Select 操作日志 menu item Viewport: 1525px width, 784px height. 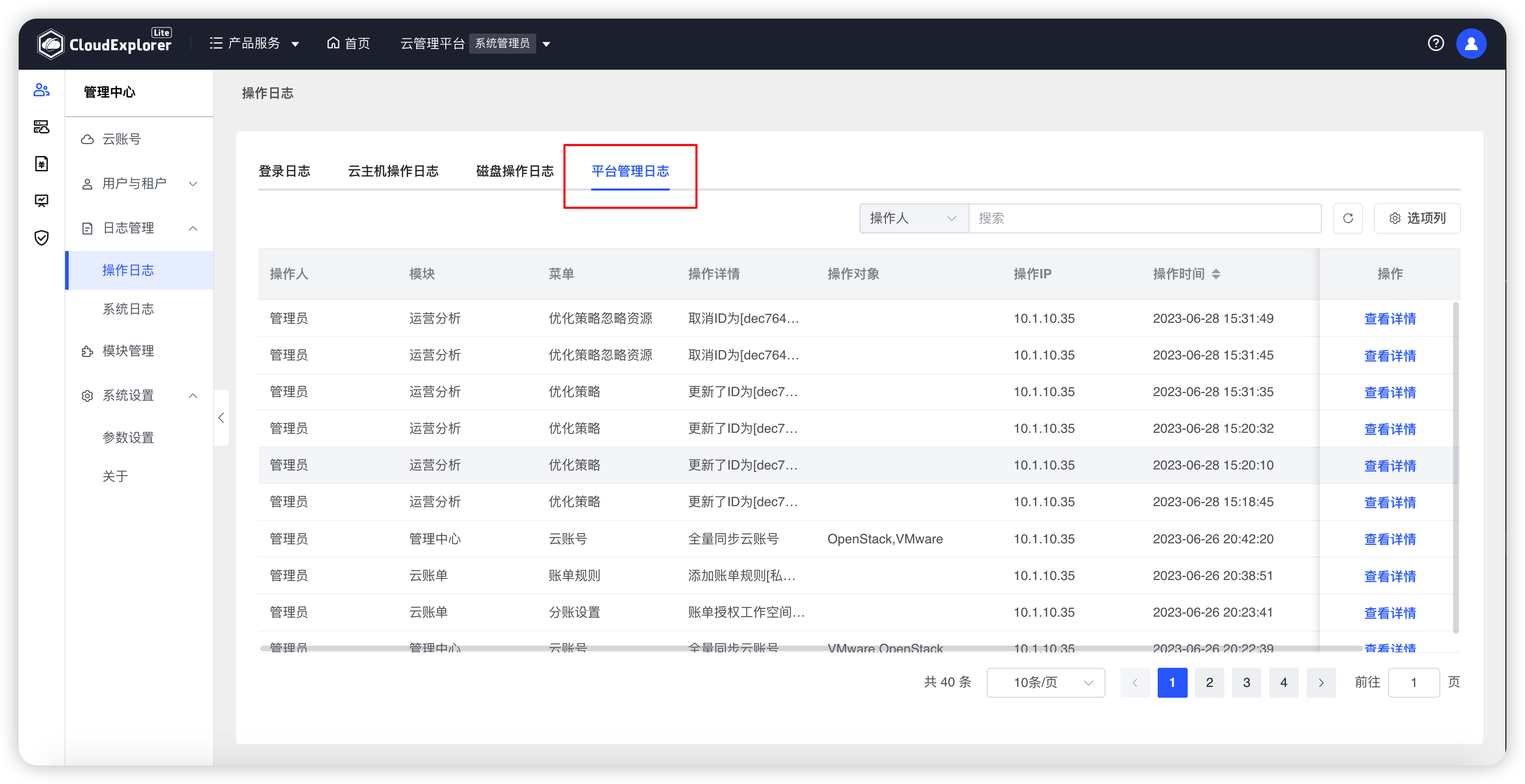coord(139,270)
